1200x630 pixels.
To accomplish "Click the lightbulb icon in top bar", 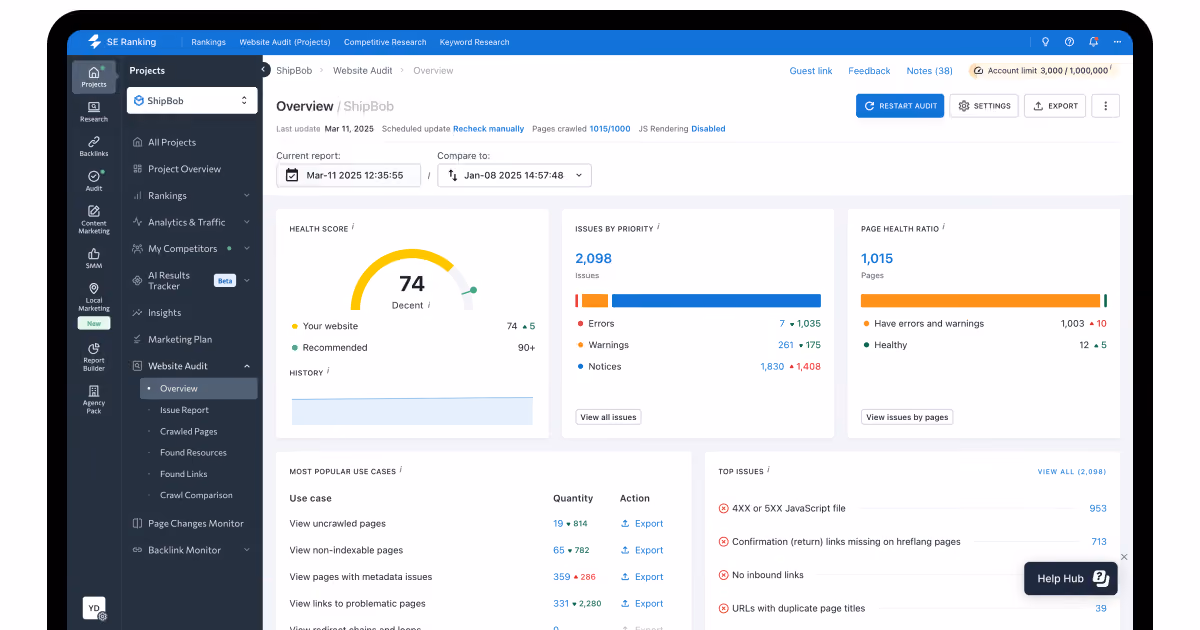I will [1045, 42].
